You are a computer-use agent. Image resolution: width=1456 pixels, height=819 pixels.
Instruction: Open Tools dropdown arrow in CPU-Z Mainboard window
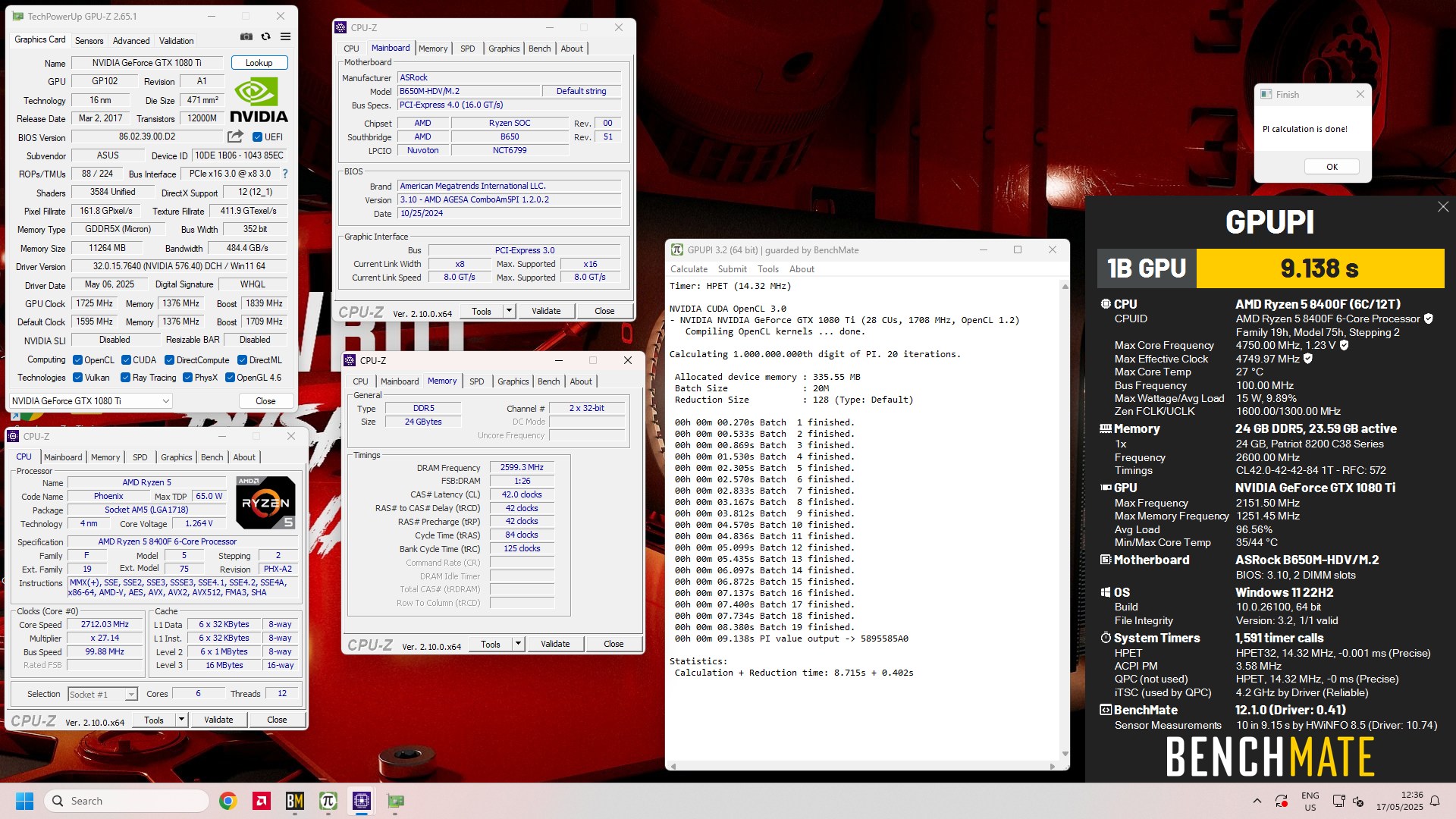click(x=509, y=311)
